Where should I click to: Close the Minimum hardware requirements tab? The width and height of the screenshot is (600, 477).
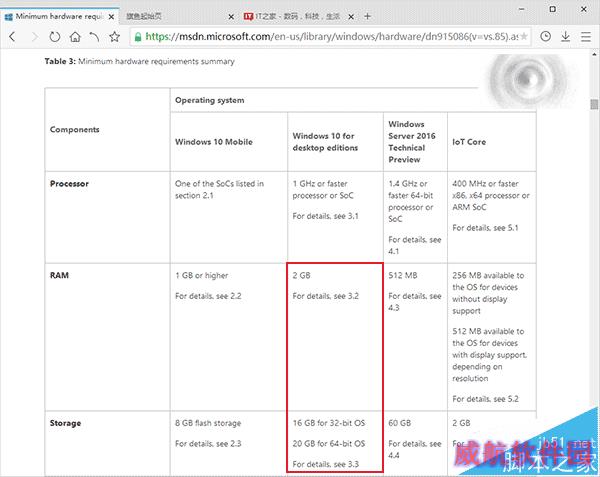coord(111,17)
